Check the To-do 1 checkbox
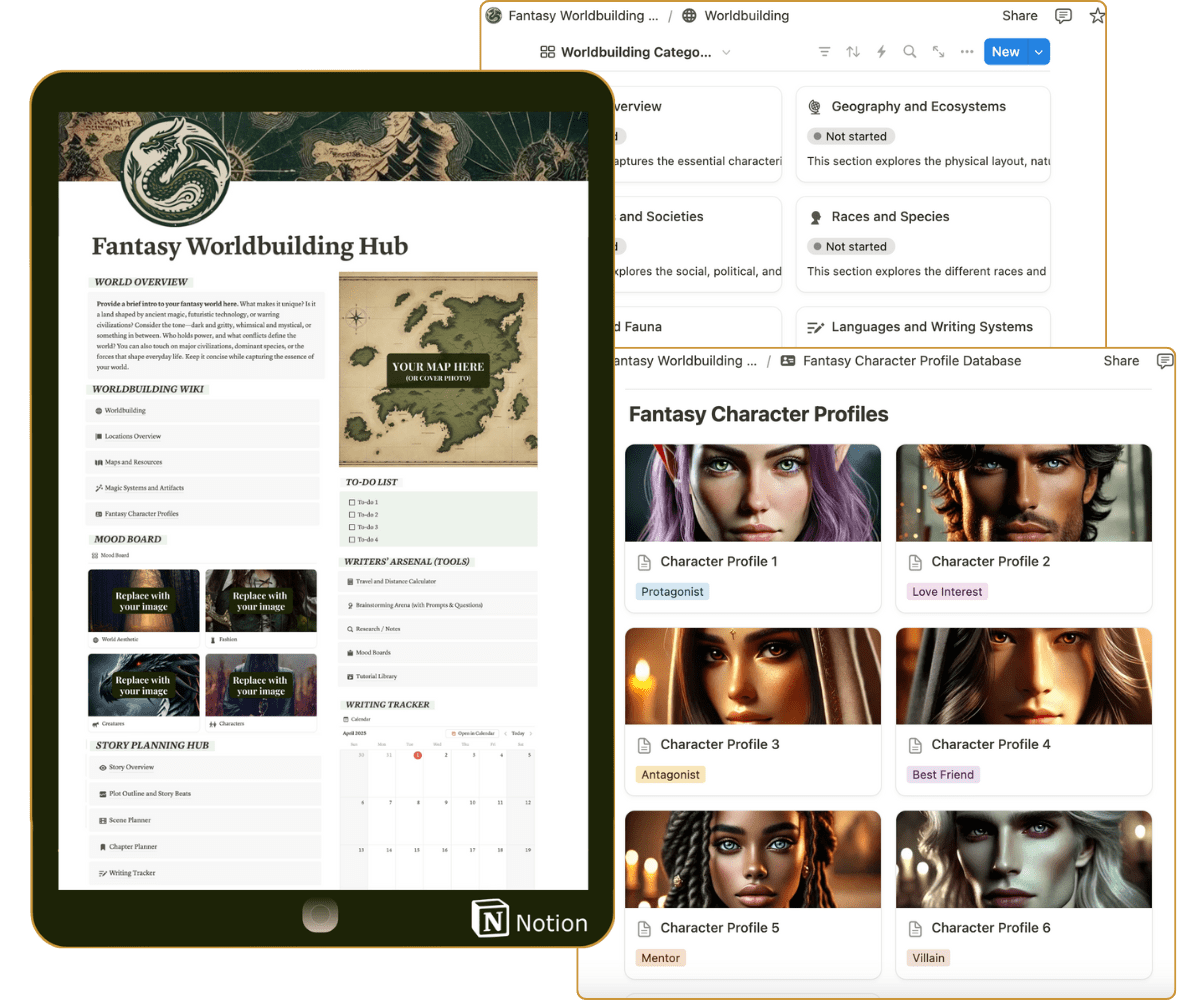 coord(351,502)
